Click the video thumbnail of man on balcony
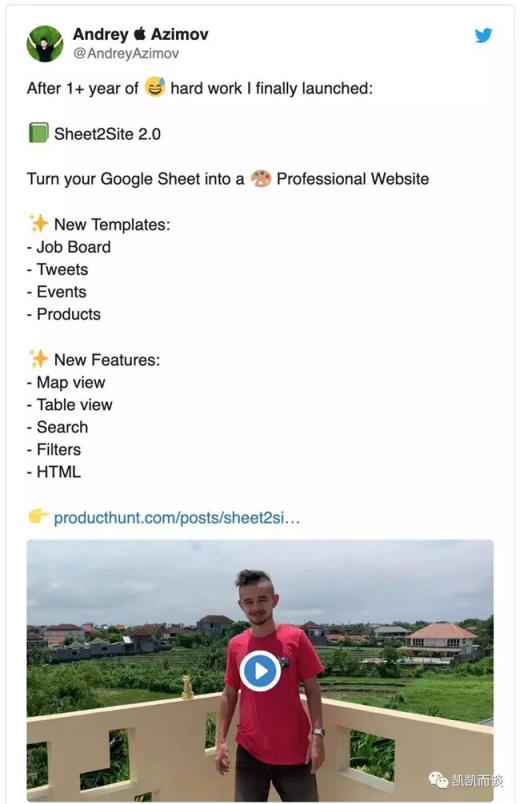Image resolution: width=520 pixels, height=804 pixels. point(260,670)
